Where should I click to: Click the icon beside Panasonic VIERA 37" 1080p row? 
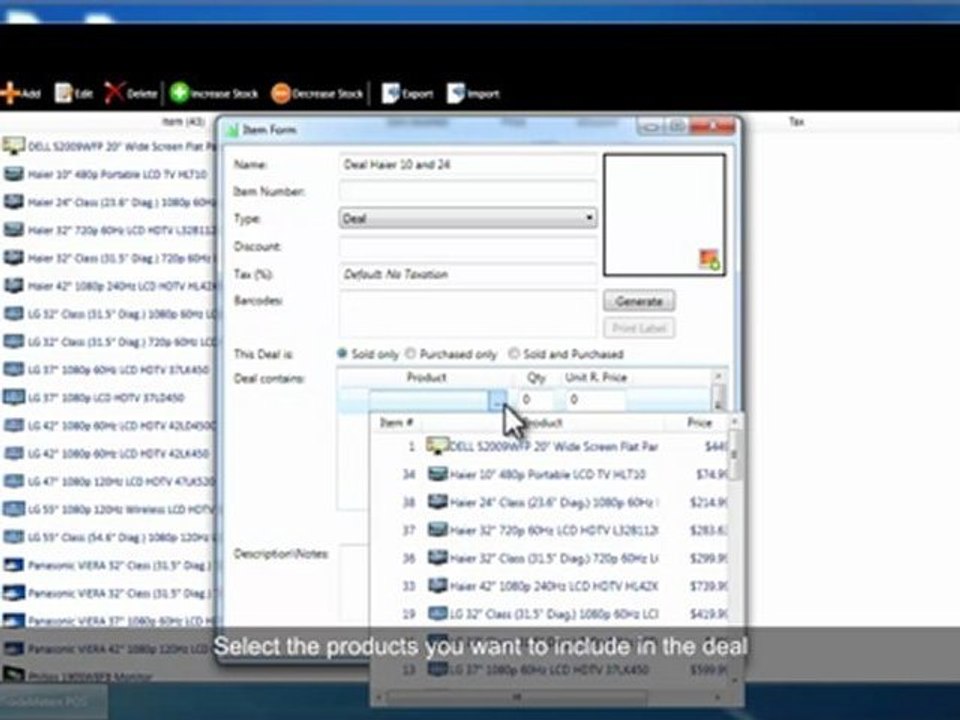tap(13, 620)
